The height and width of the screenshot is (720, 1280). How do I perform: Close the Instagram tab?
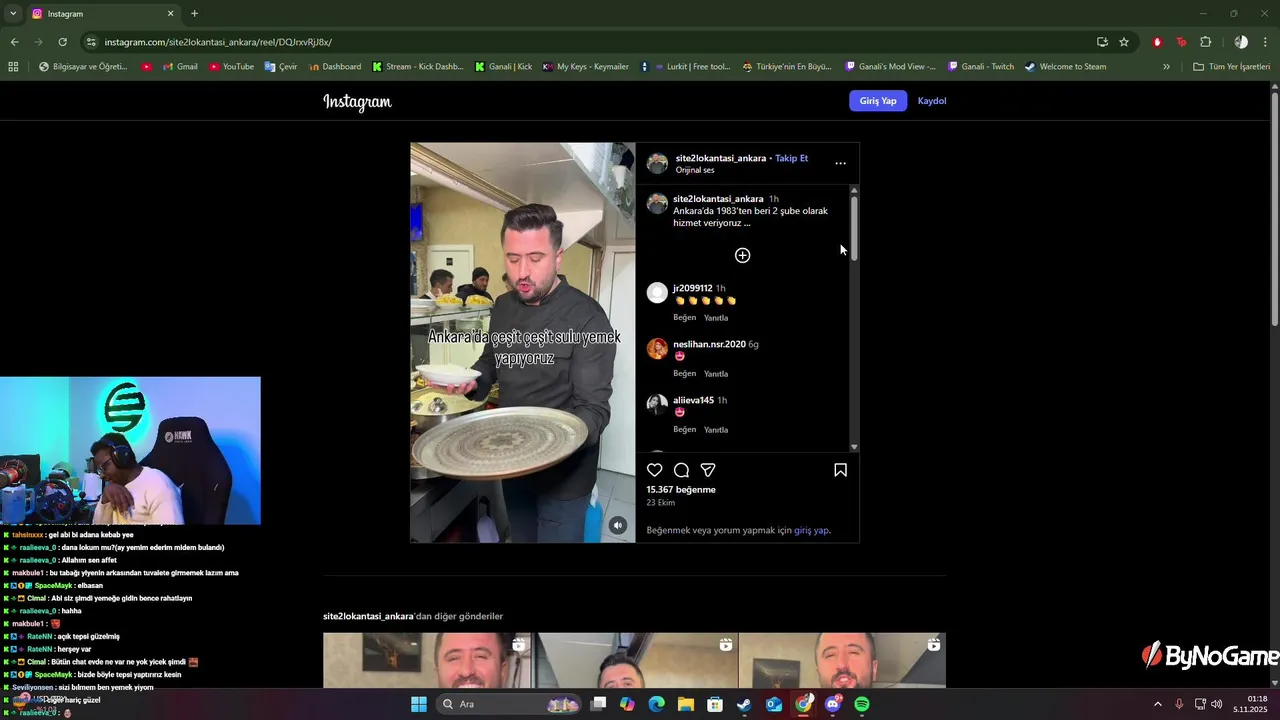[x=170, y=13]
